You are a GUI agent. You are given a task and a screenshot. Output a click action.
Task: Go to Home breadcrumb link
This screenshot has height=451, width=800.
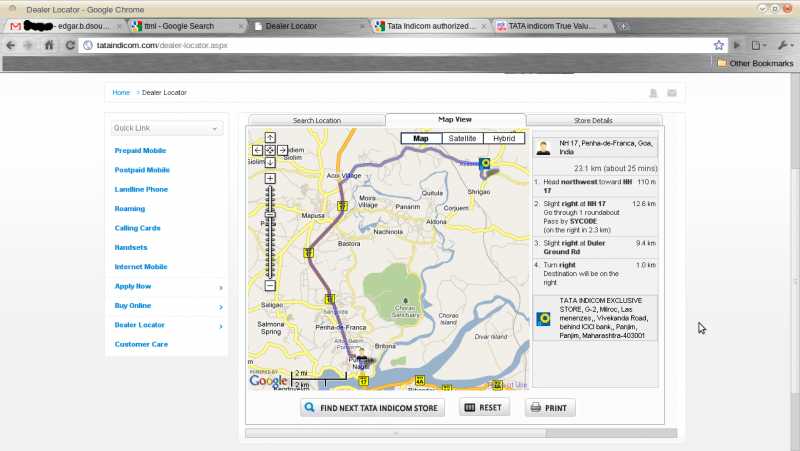coord(121,92)
